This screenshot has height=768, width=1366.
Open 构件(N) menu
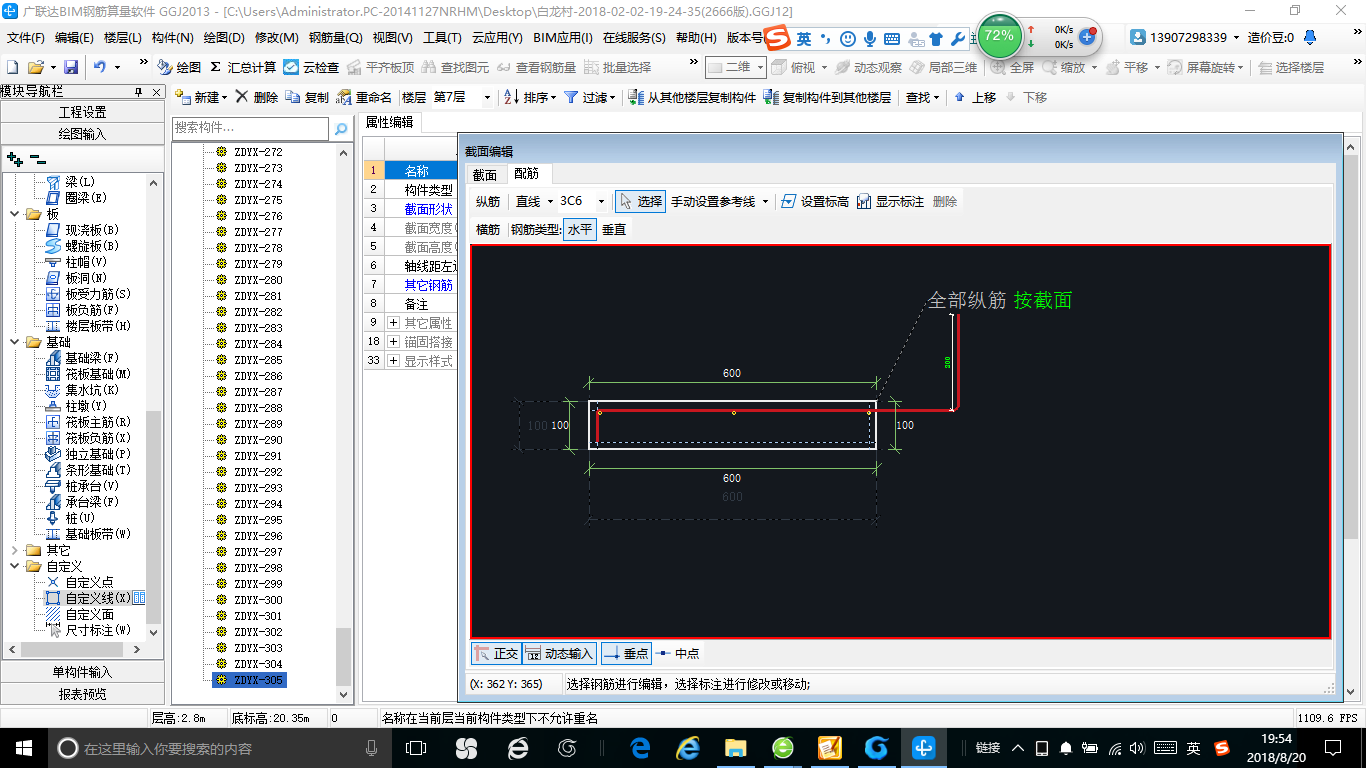pos(172,38)
